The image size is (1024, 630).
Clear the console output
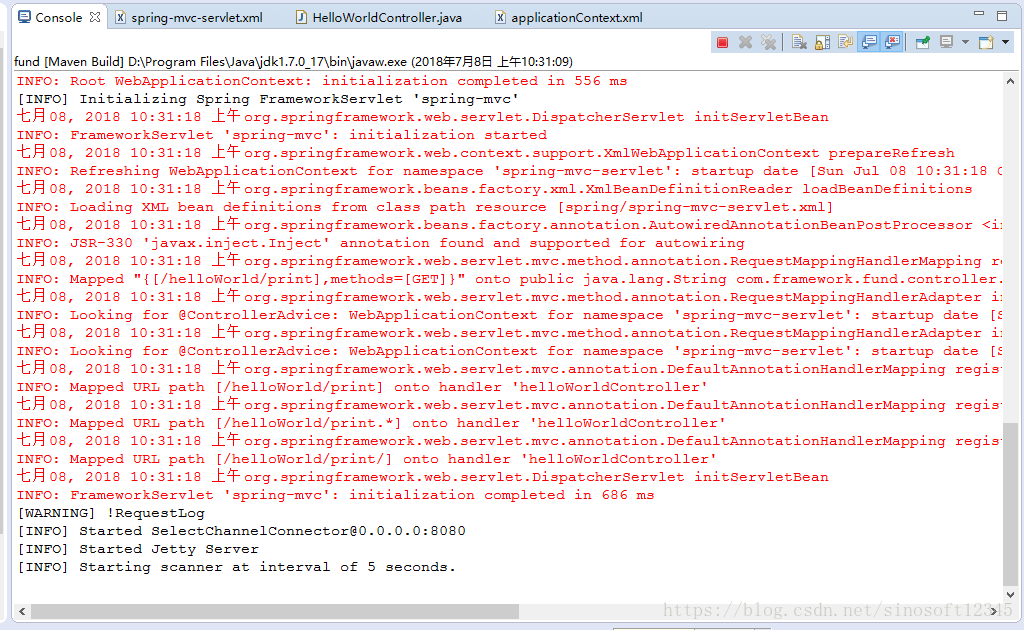(799, 42)
